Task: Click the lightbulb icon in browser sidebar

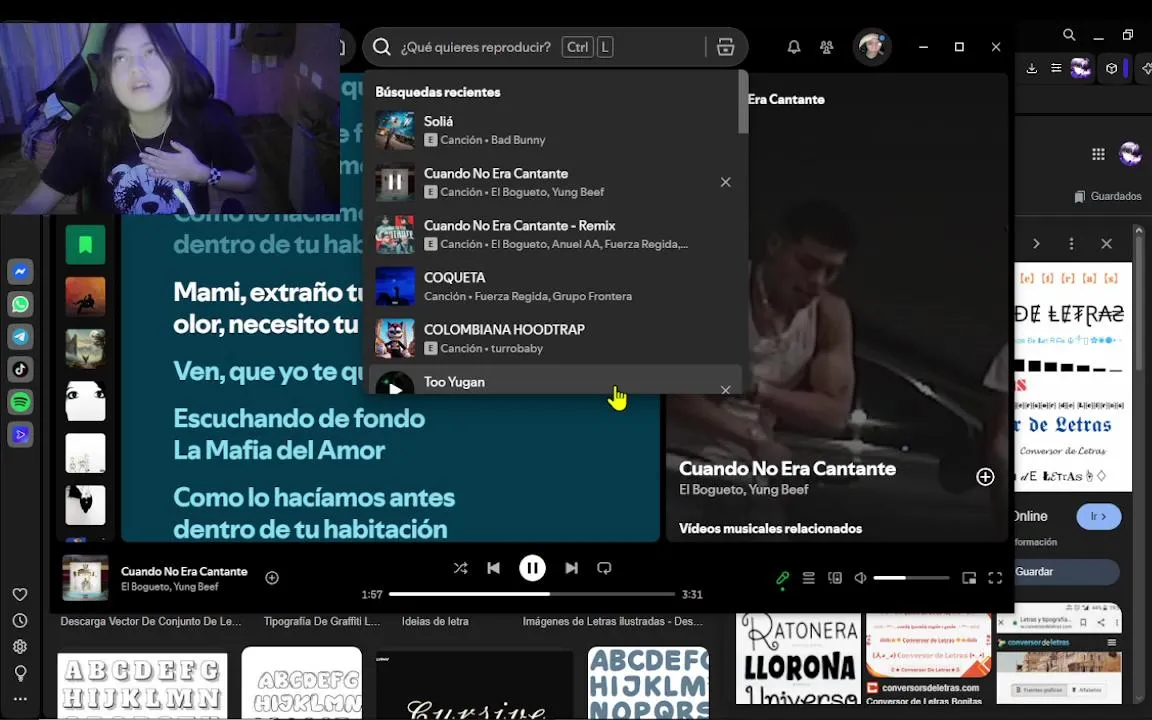Action: [20, 673]
